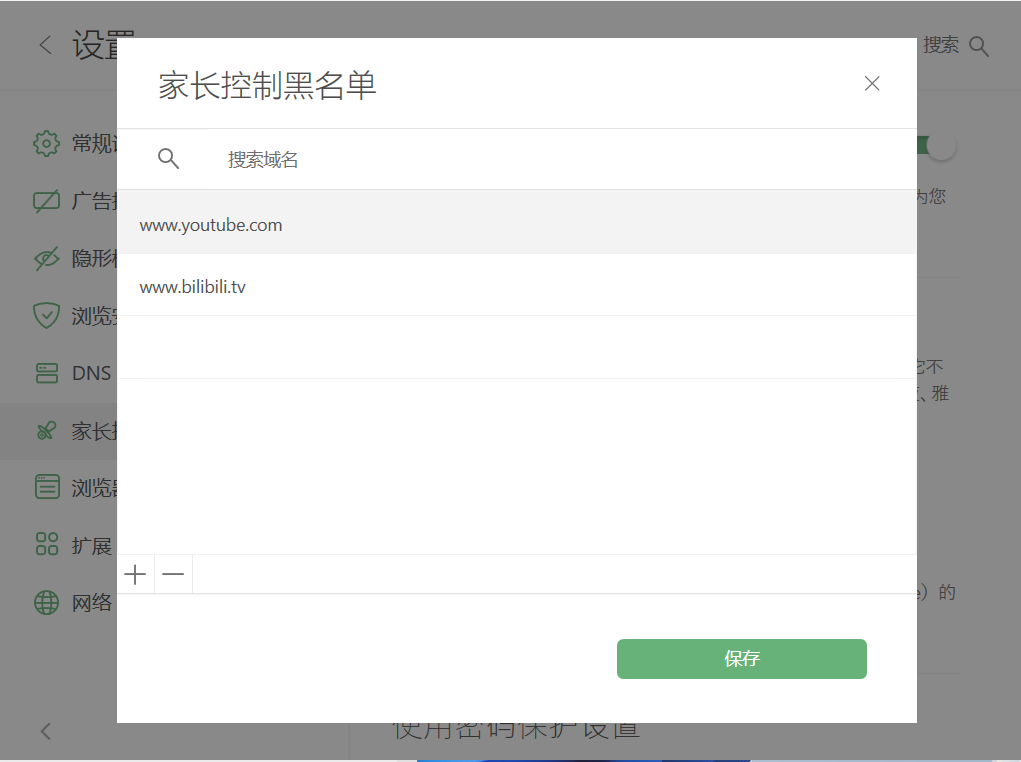Image resolution: width=1021 pixels, height=762 pixels.
Task: Open 网络 network globe icon
Action: coord(46,602)
